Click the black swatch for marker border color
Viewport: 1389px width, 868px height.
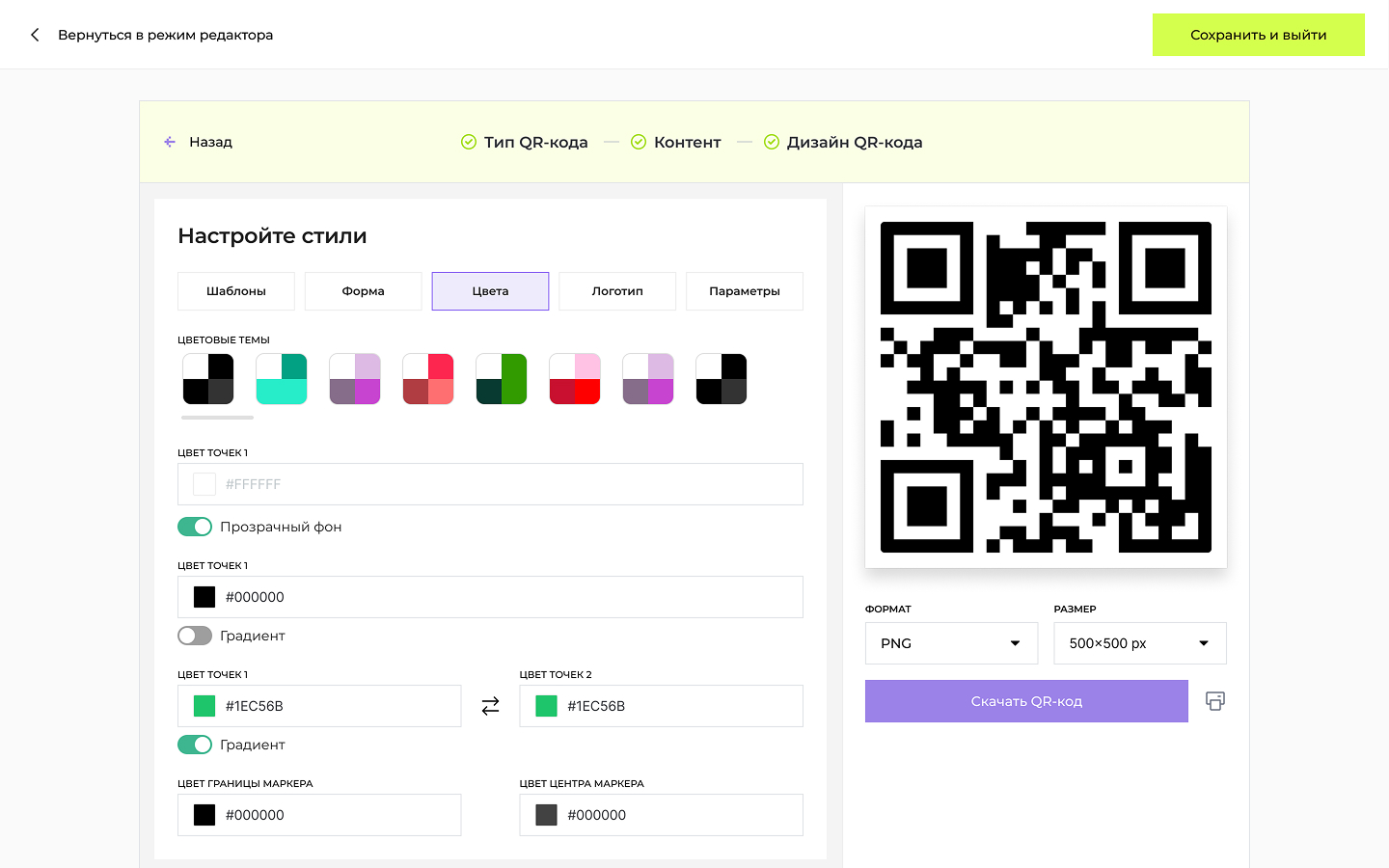[204, 815]
